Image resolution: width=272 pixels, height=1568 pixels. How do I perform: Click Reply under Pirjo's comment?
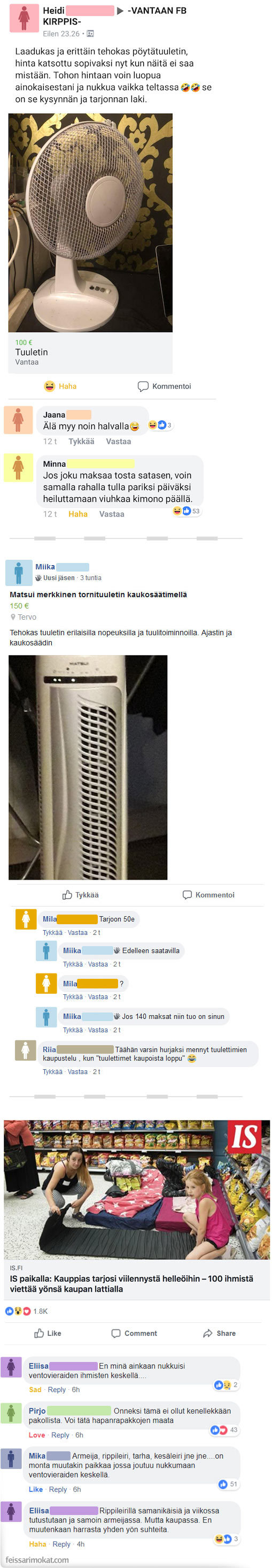click(x=60, y=1435)
